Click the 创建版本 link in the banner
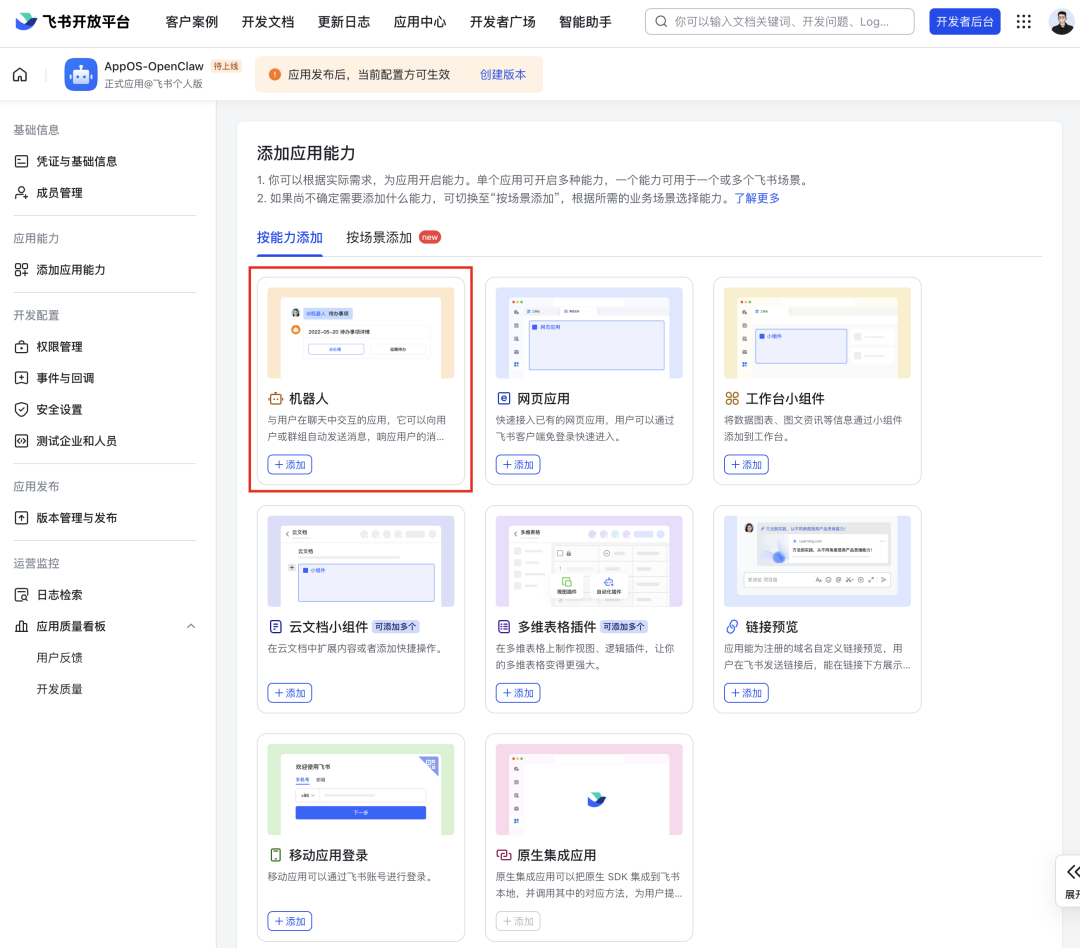1080x948 pixels. [504, 74]
